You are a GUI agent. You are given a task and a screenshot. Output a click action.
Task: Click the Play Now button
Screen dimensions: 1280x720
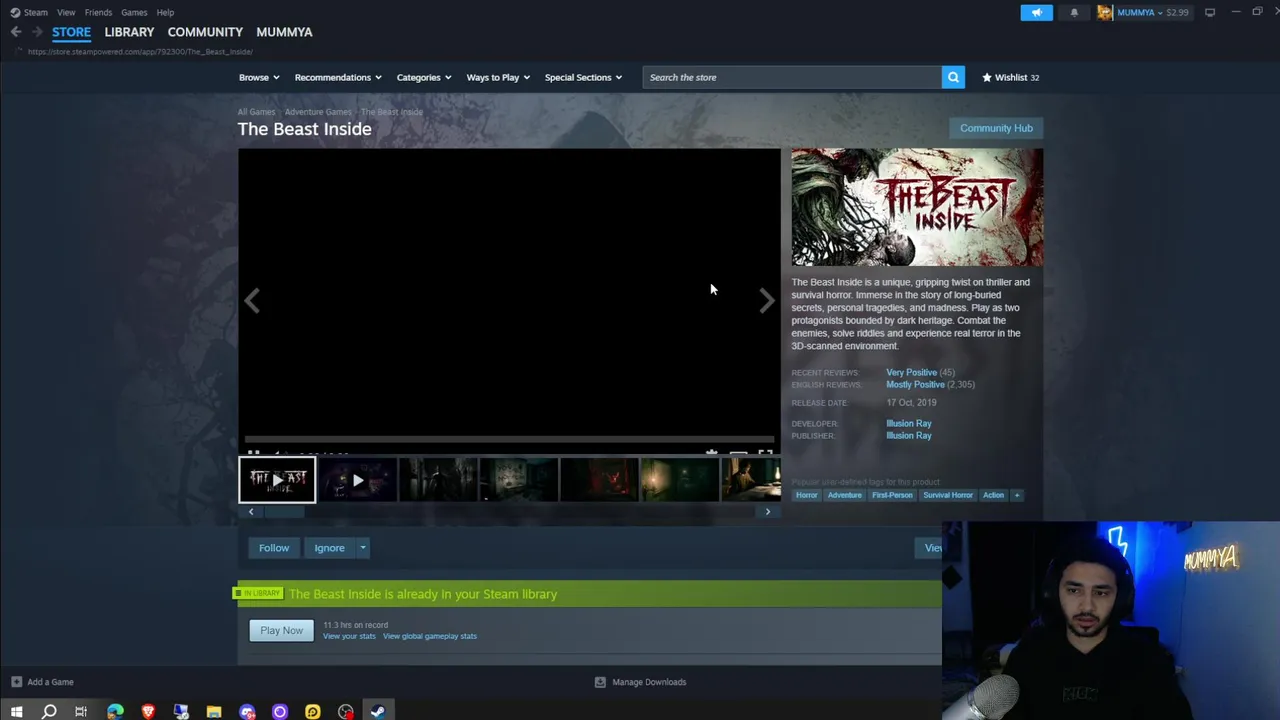pyautogui.click(x=281, y=630)
